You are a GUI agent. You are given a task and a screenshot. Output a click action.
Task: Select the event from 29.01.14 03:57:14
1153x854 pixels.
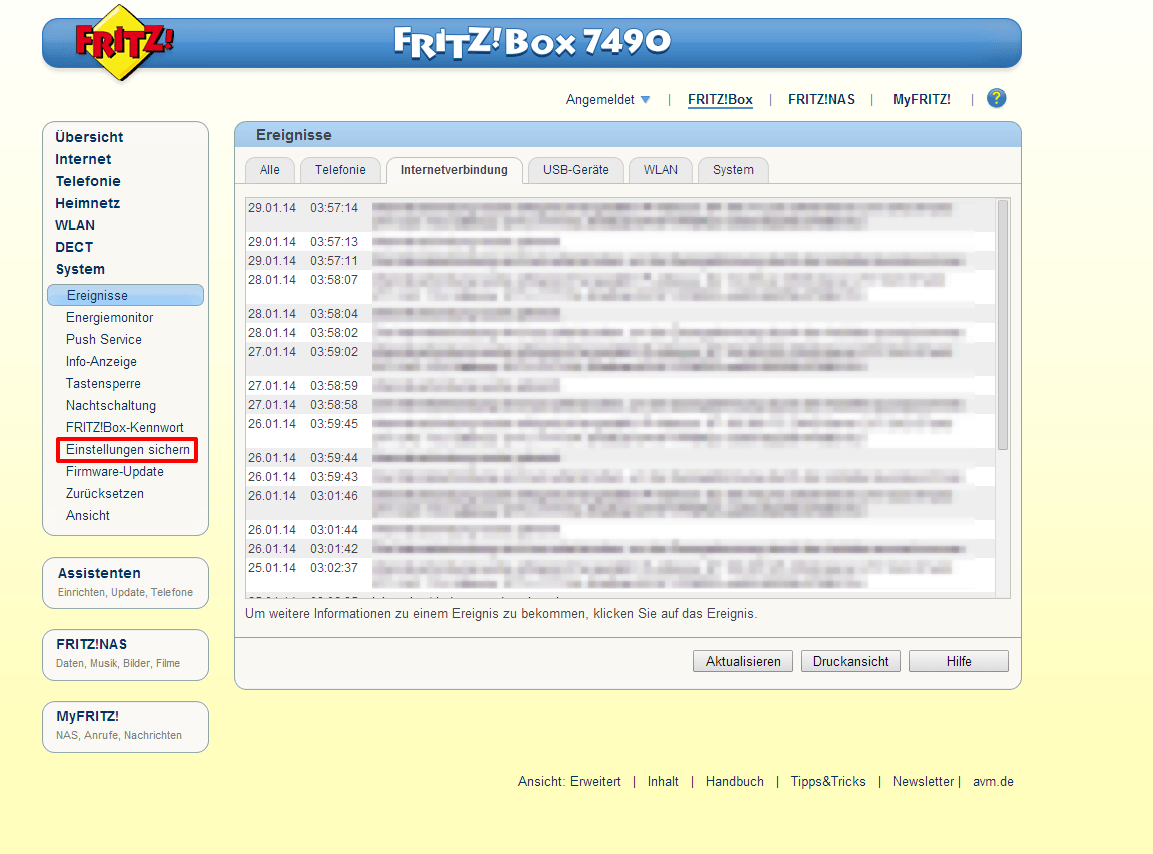tap(621, 215)
